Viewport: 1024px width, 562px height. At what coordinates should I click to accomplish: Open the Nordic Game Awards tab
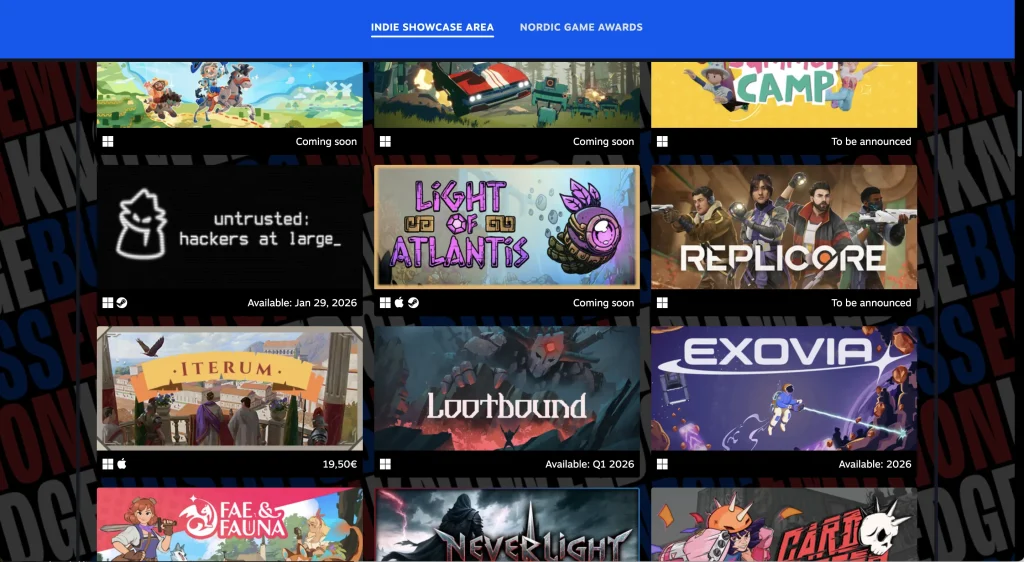(581, 27)
